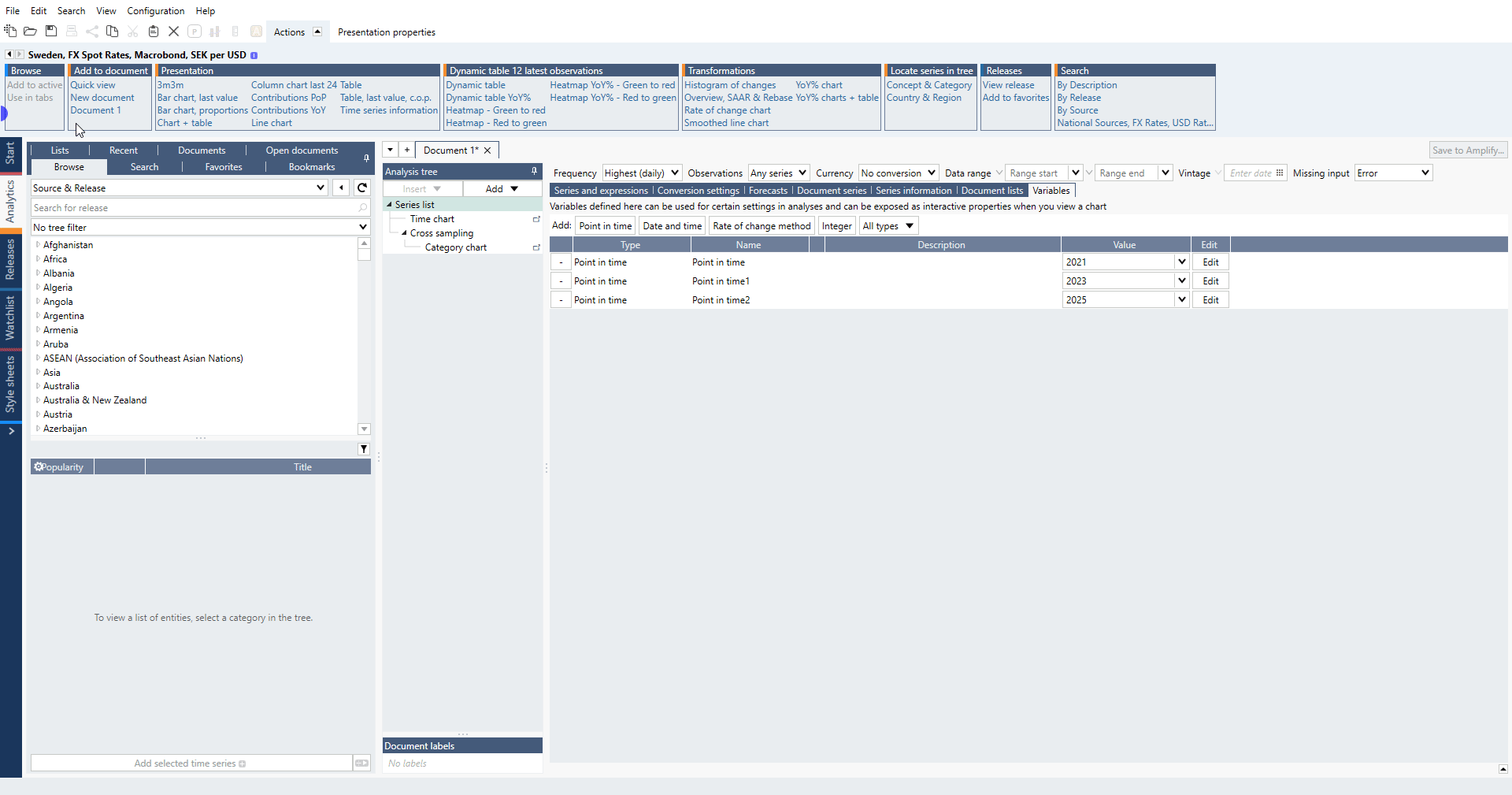The height and width of the screenshot is (795, 1512).
Task: Open the Time chart pop-out icon
Action: click(x=536, y=219)
